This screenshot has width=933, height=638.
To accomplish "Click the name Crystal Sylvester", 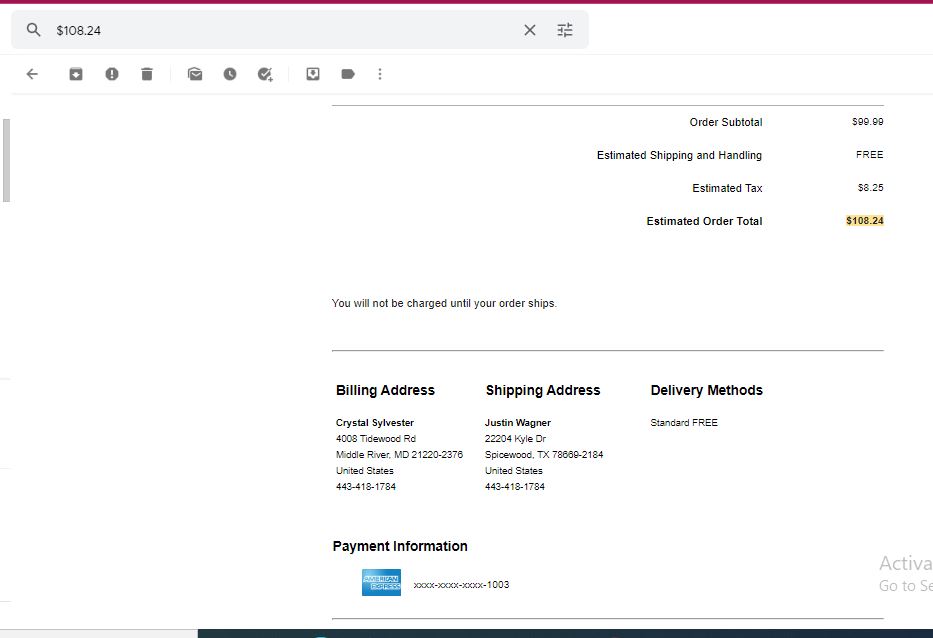I will point(375,423).
